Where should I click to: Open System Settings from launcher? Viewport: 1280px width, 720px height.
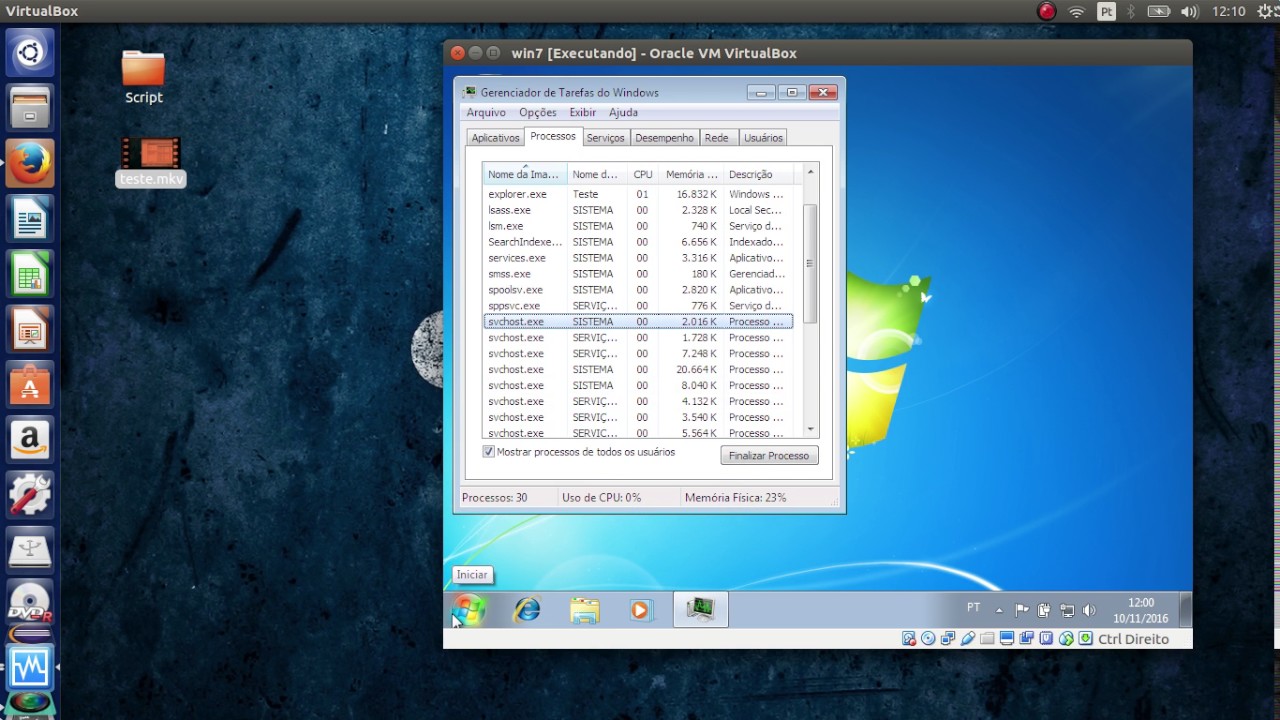click(x=30, y=496)
